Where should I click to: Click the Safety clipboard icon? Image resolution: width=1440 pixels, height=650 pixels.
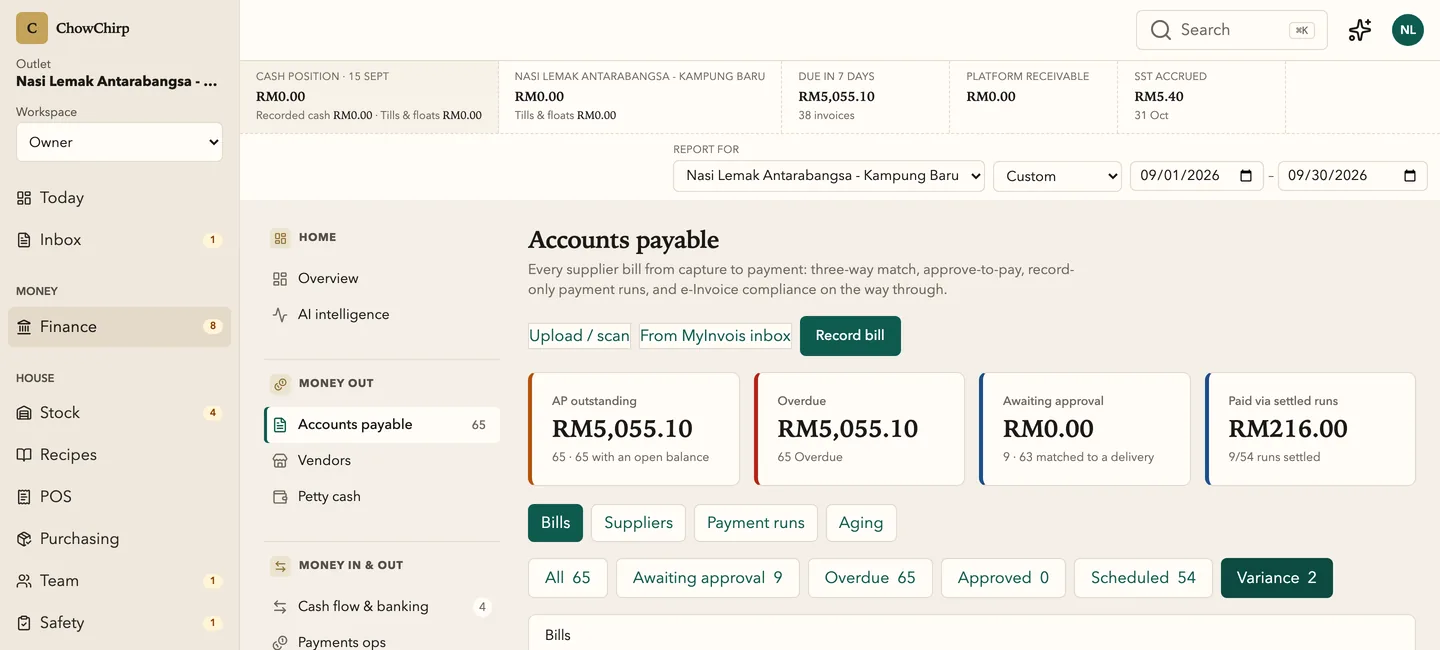pyautogui.click(x=24, y=623)
